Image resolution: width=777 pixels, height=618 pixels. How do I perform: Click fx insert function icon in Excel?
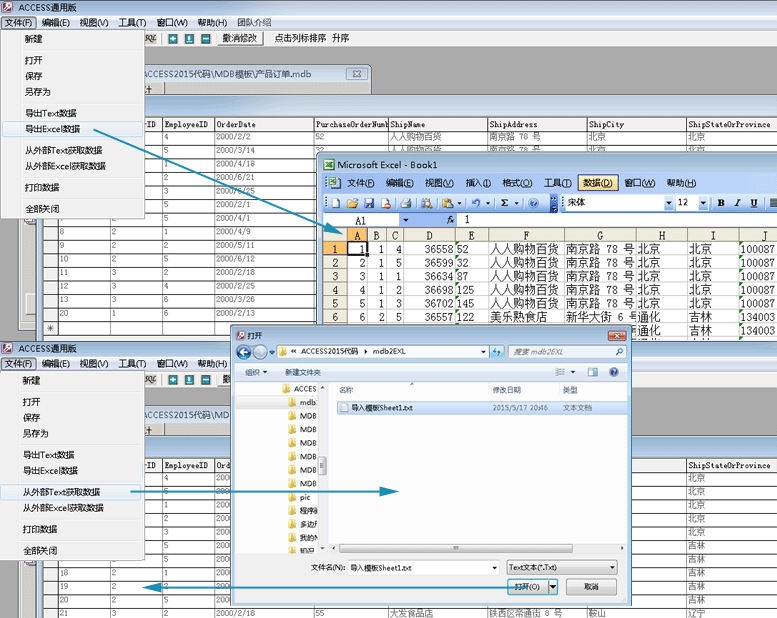click(450, 220)
